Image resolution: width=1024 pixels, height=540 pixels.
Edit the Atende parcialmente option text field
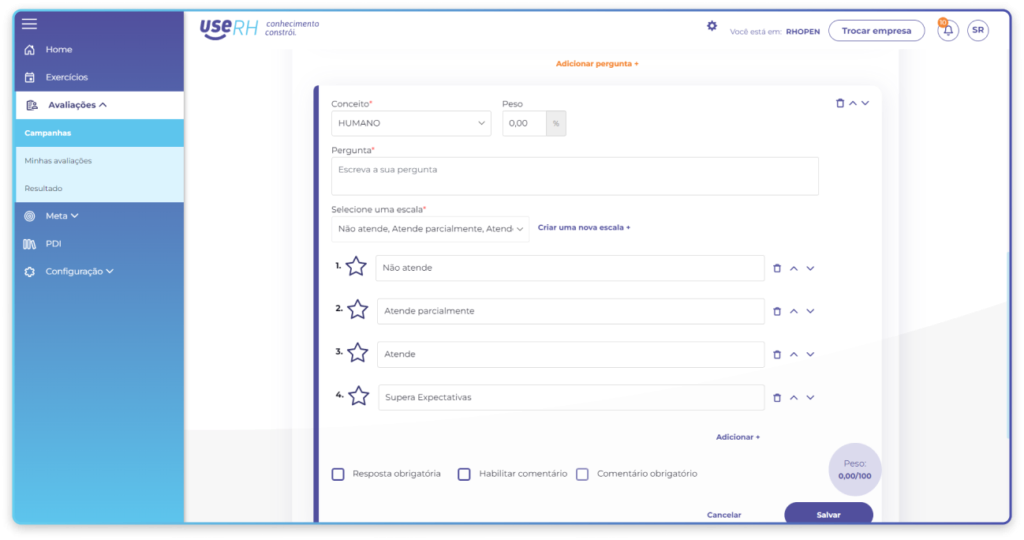coord(570,311)
